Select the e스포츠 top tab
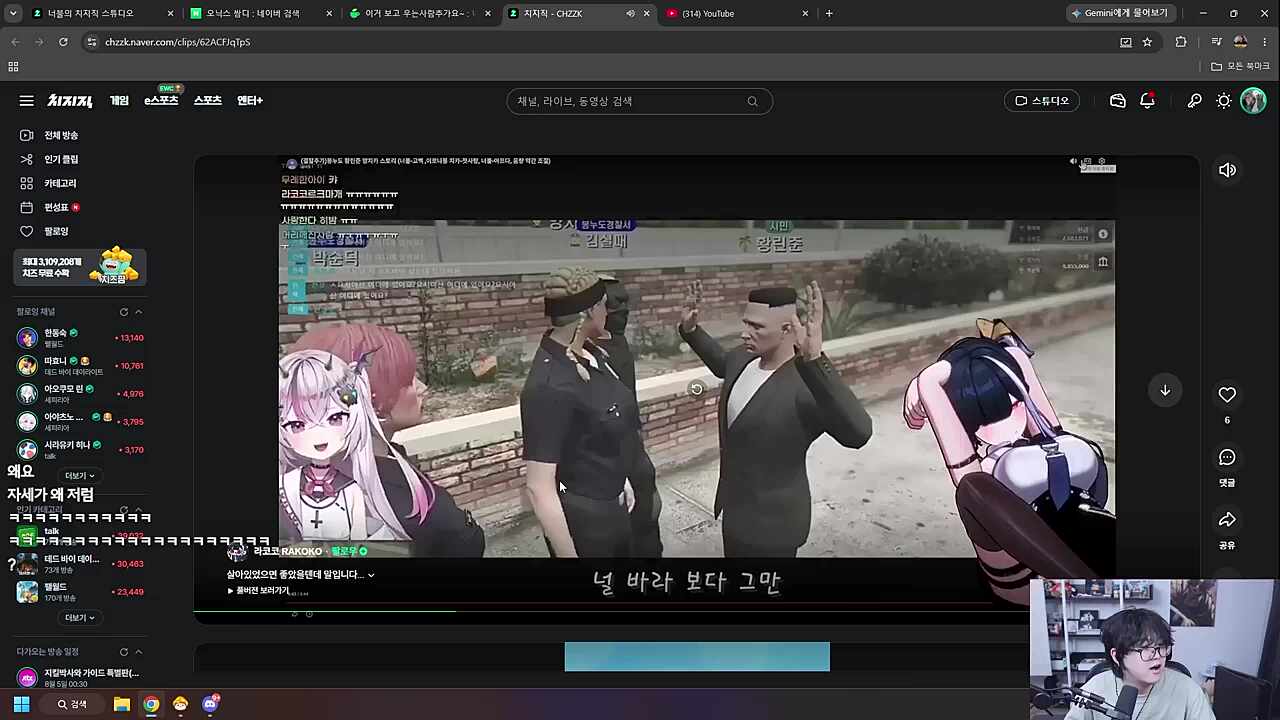The width and height of the screenshot is (1280, 720). (x=161, y=101)
